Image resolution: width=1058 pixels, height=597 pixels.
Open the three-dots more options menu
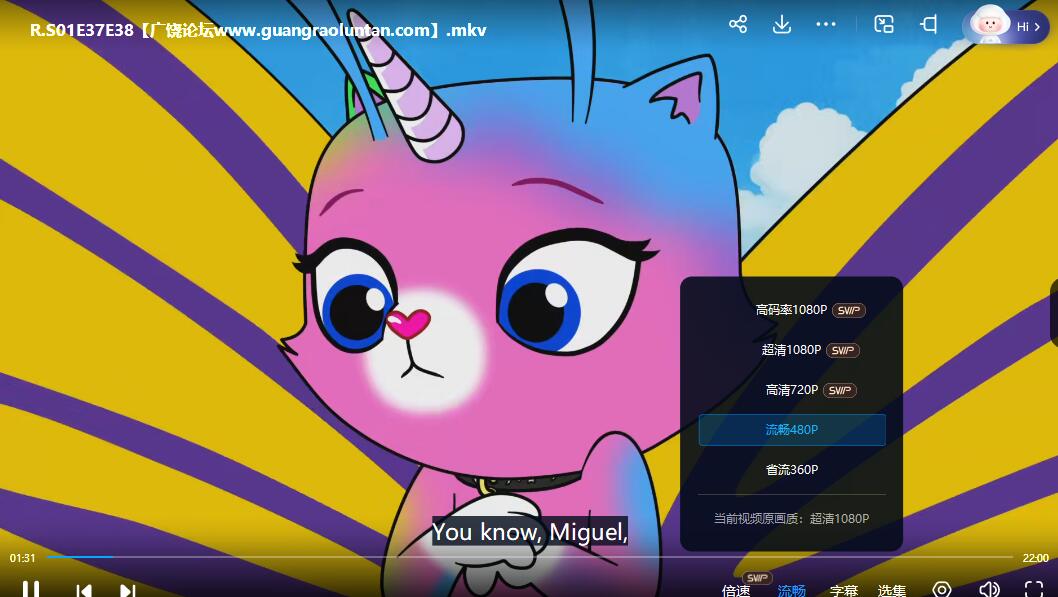click(826, 24)
